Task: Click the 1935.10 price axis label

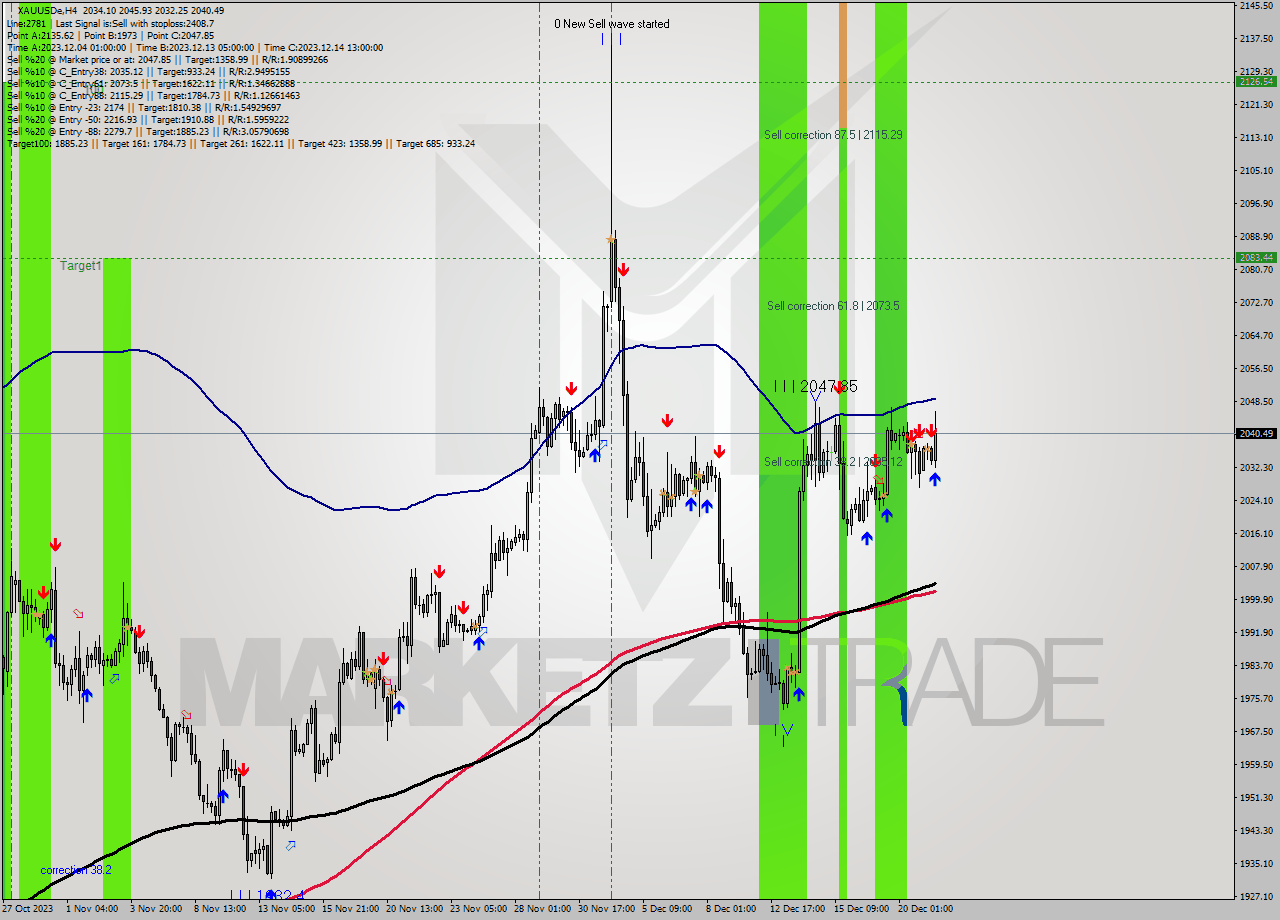Action: pos(1256,863)
